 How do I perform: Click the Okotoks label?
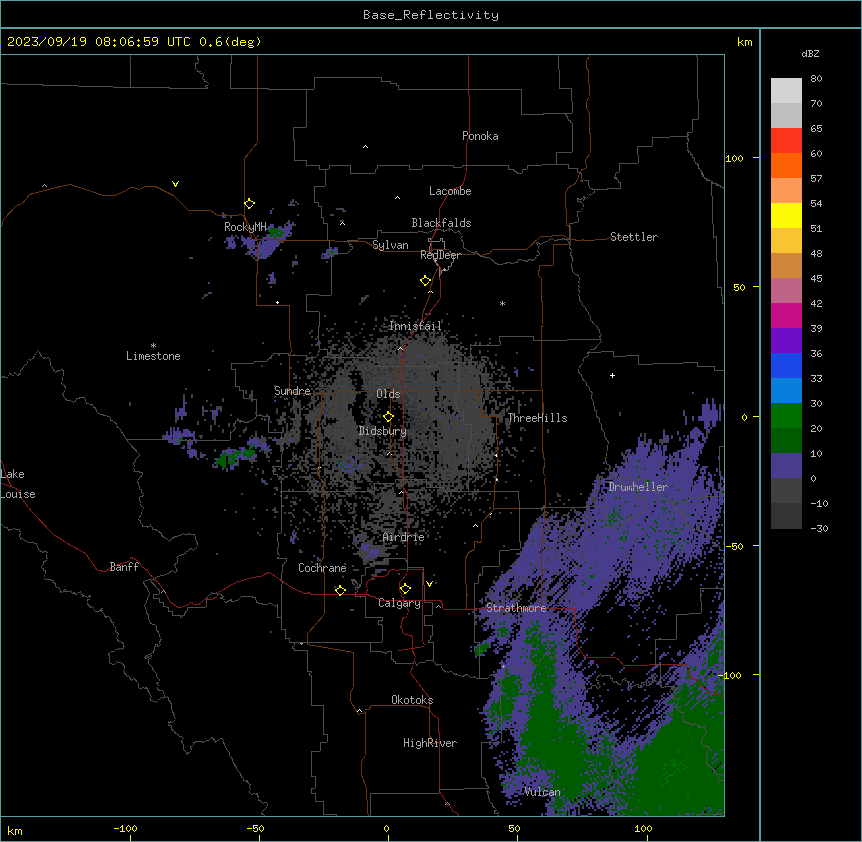pos(412,700)
